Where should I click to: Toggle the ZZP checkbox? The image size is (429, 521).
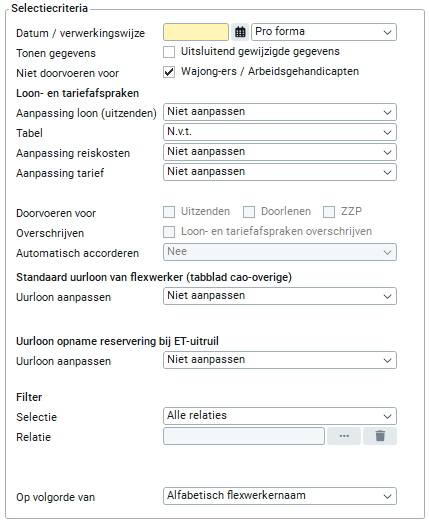click(329, 212)
